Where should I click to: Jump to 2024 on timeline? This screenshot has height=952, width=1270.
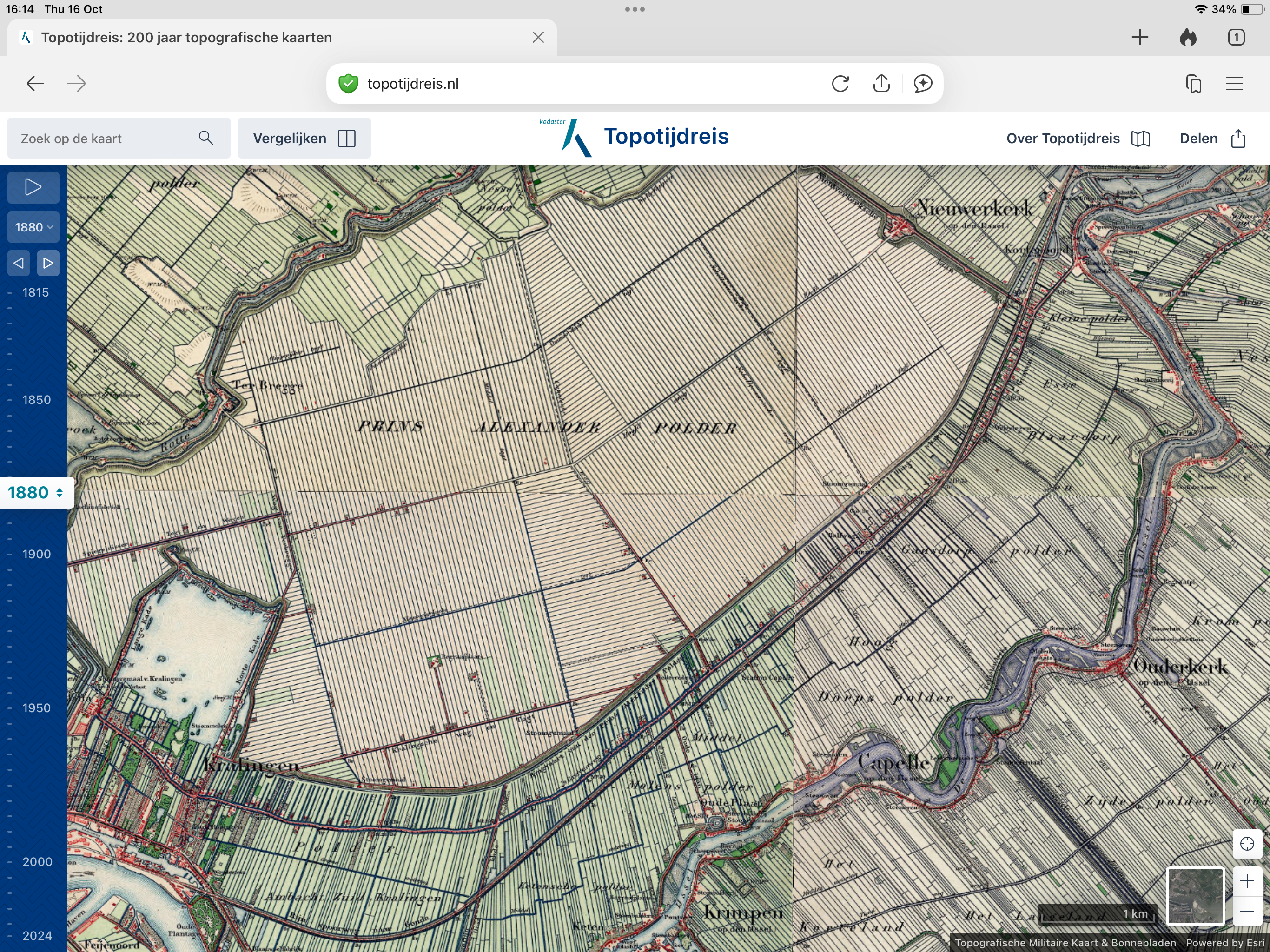point(37,935)
